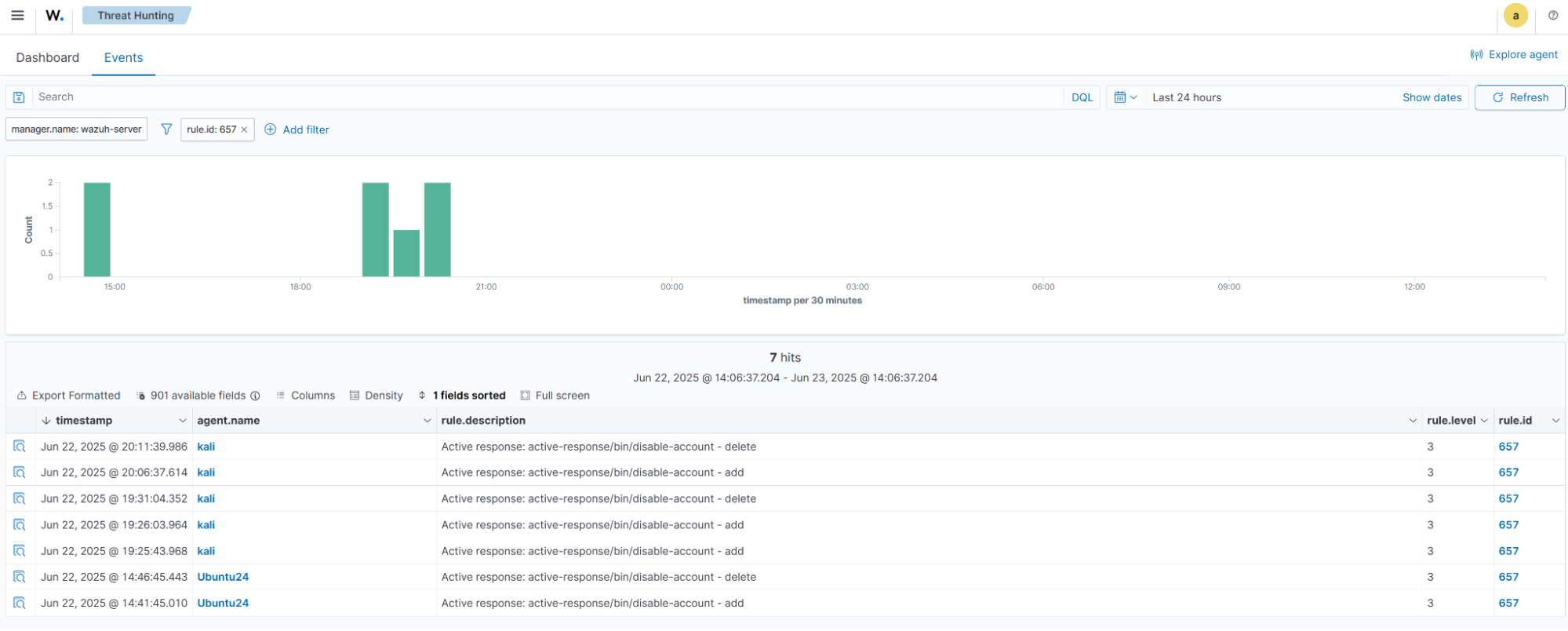1568x631 pixels.
Task: Open the hamburger navigation menu
Action: point(17,16)
